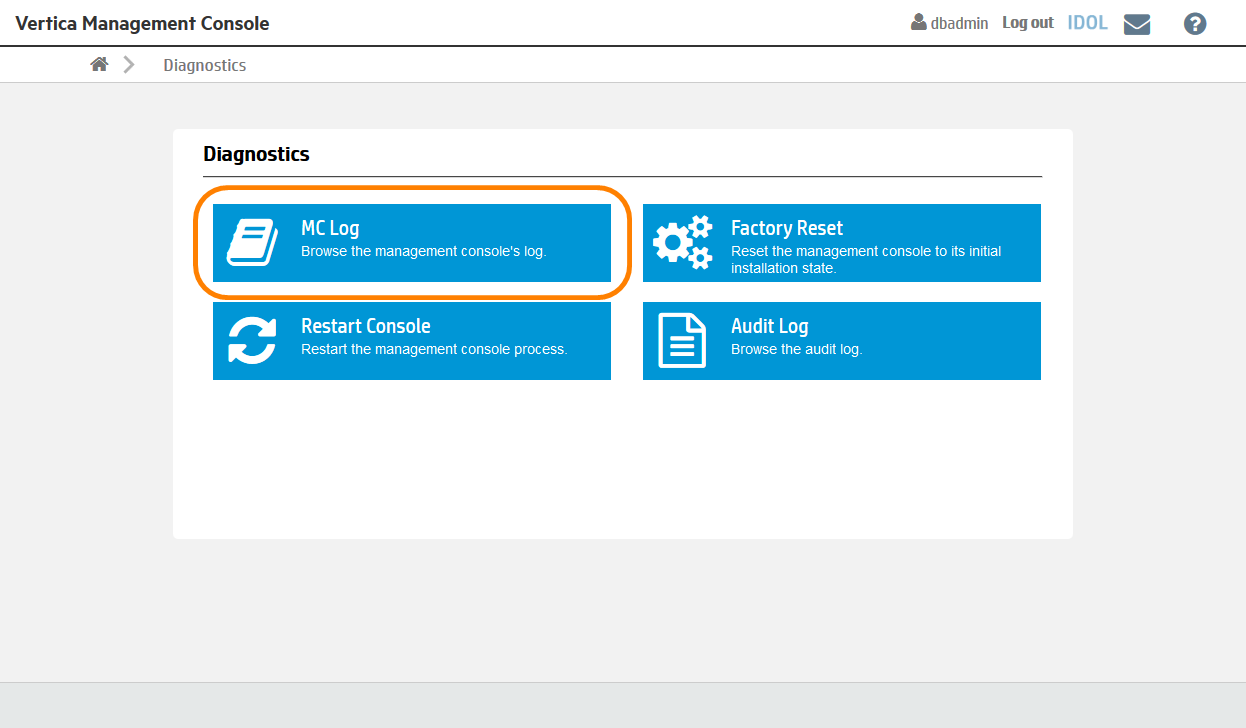
Task: Click the home icon in the breadcrumb
Action: (99, 64)
